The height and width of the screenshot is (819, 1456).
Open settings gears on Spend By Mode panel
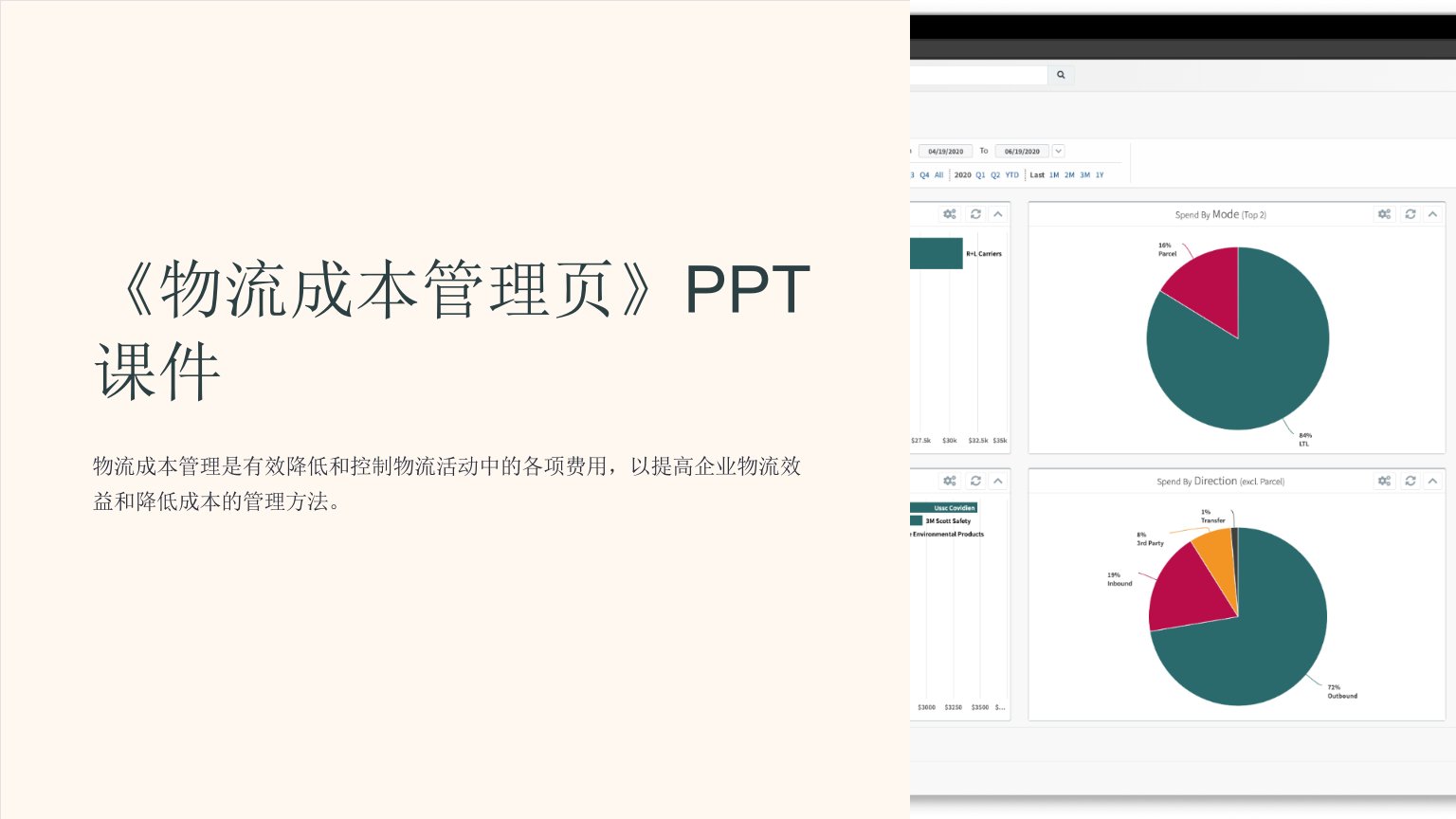pyautogui.click(x=1385, y=214)
